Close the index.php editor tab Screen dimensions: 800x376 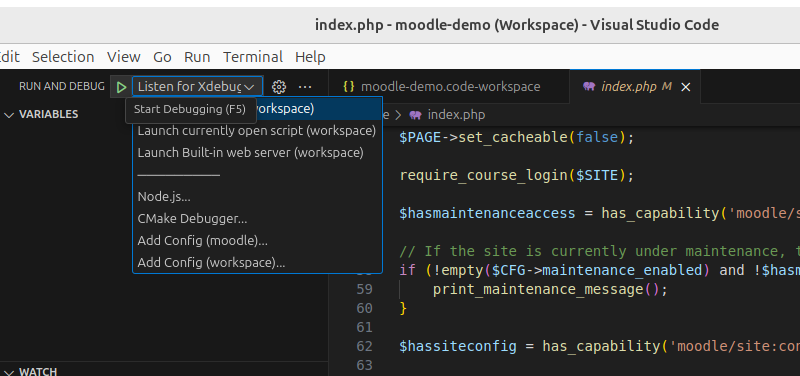[x=686, y=87]
